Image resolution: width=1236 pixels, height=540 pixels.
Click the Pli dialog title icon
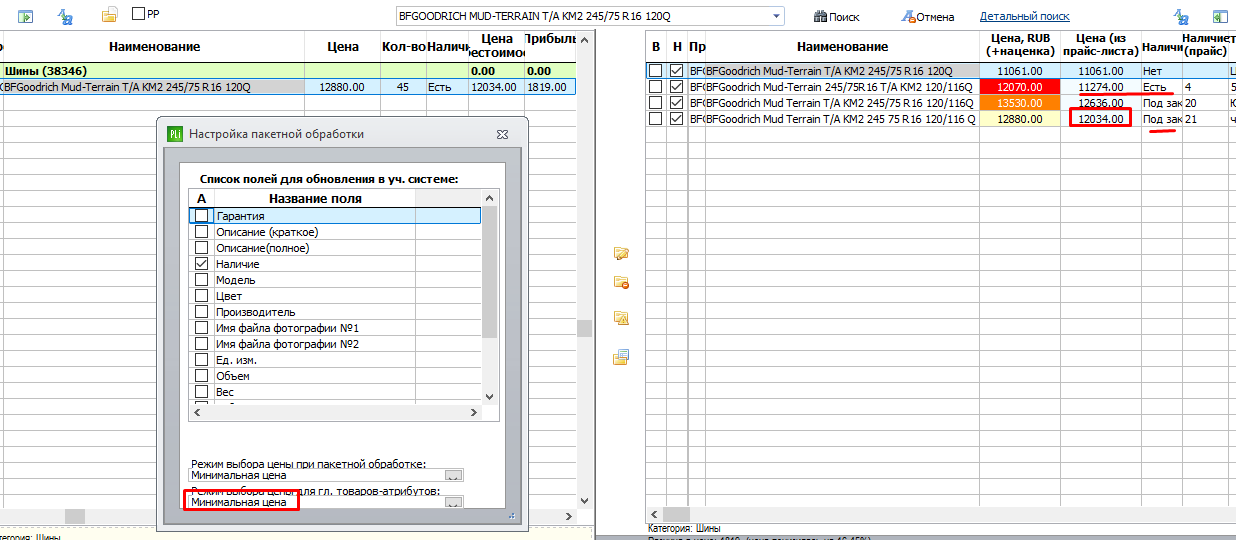[x=175, y=134]
